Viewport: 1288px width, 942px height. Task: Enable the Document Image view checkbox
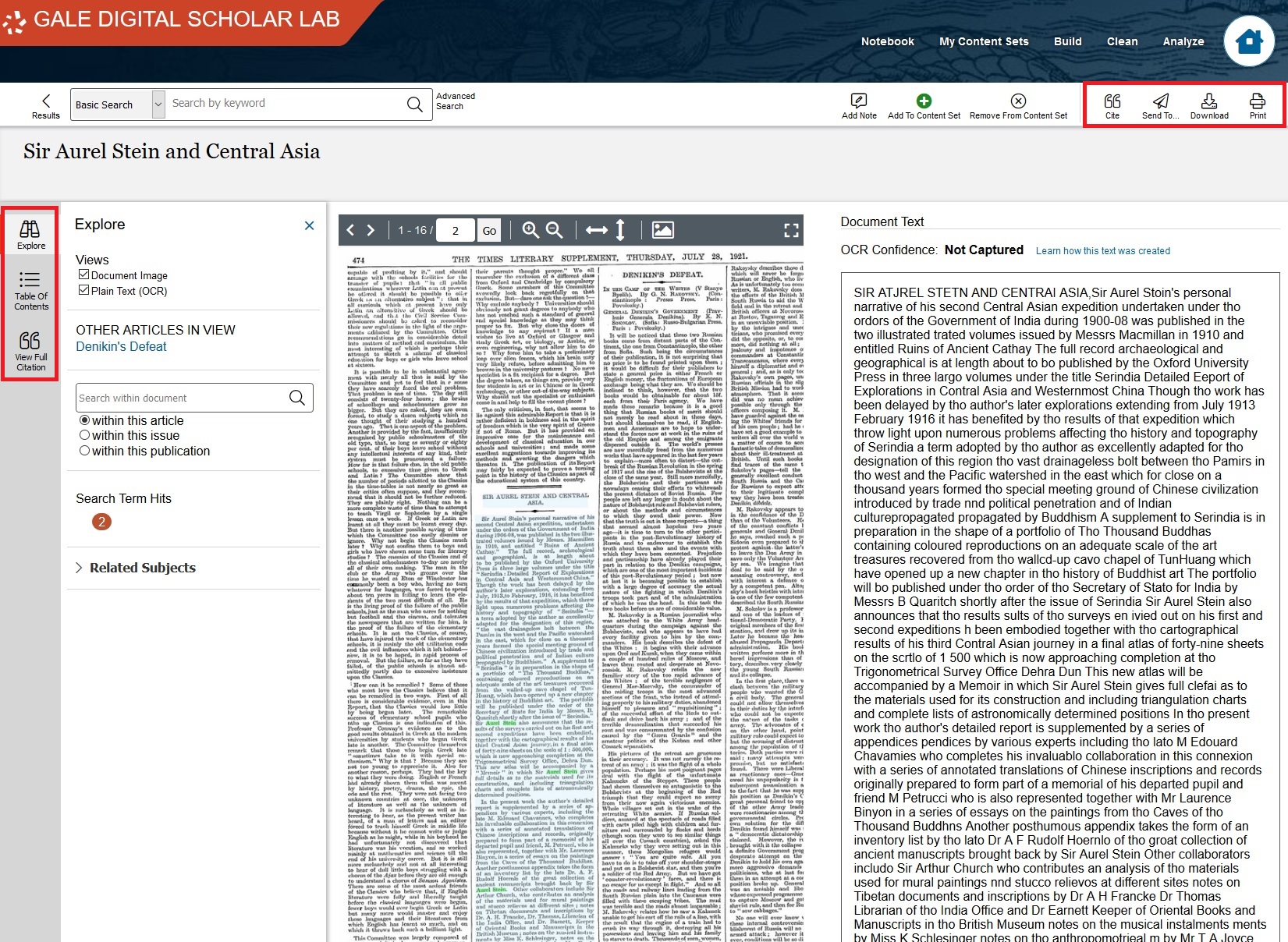coord(83,274)
